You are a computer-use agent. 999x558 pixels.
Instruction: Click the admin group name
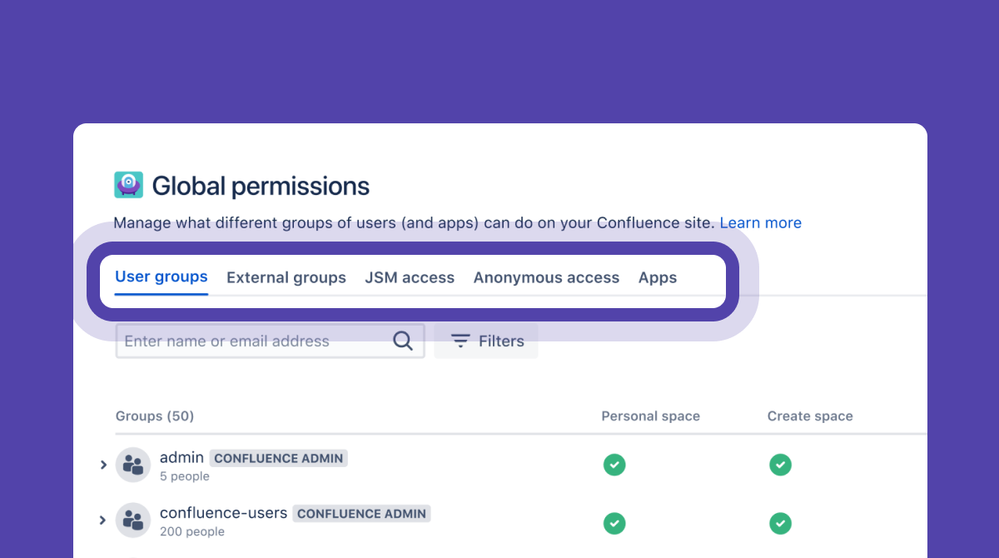[181, 457]
